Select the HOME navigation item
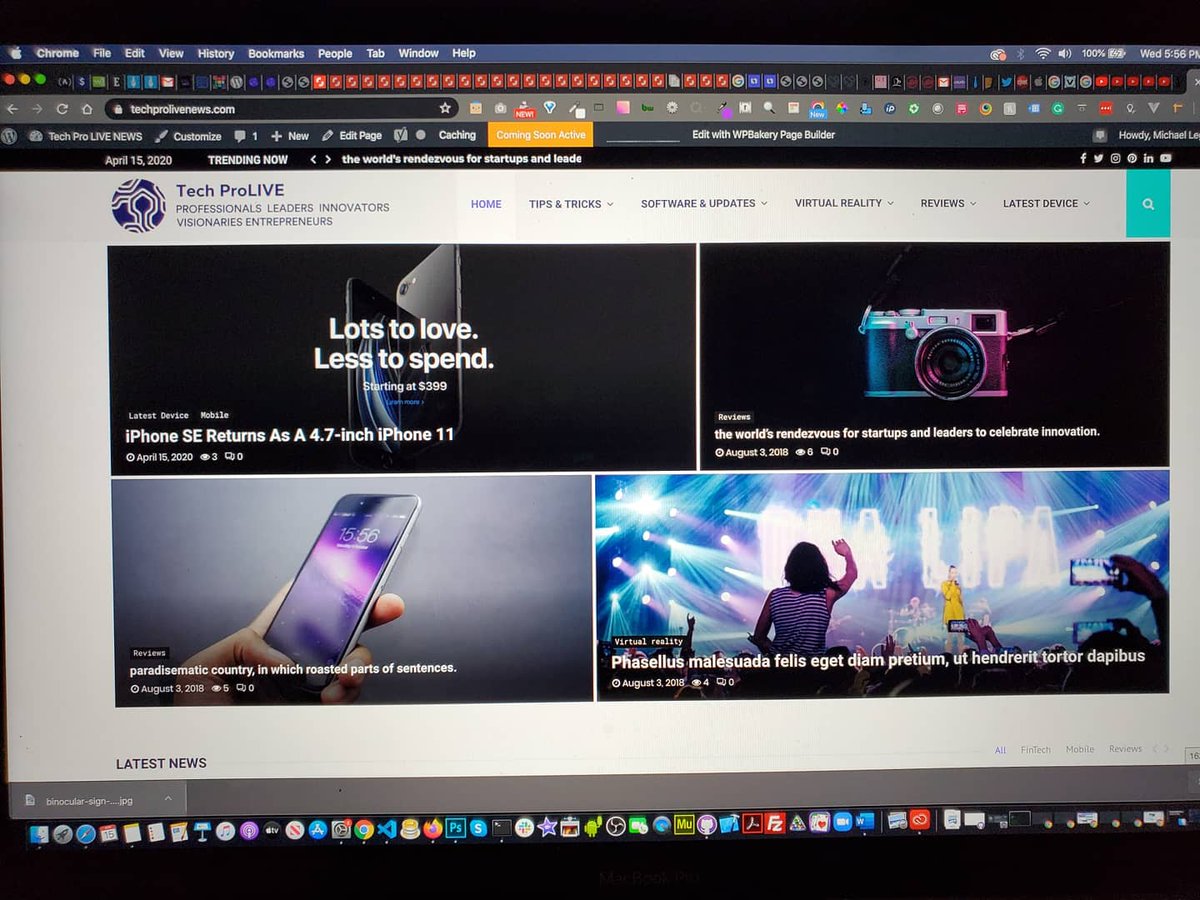1200x900 pixels. [x=486, y=204]
